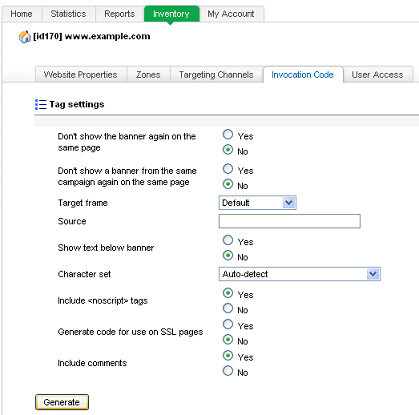Image resolution: width=419 pixels, height=415 pixels.
Task: Switch to the Statistics tab
Action: [x=68, y=14]
